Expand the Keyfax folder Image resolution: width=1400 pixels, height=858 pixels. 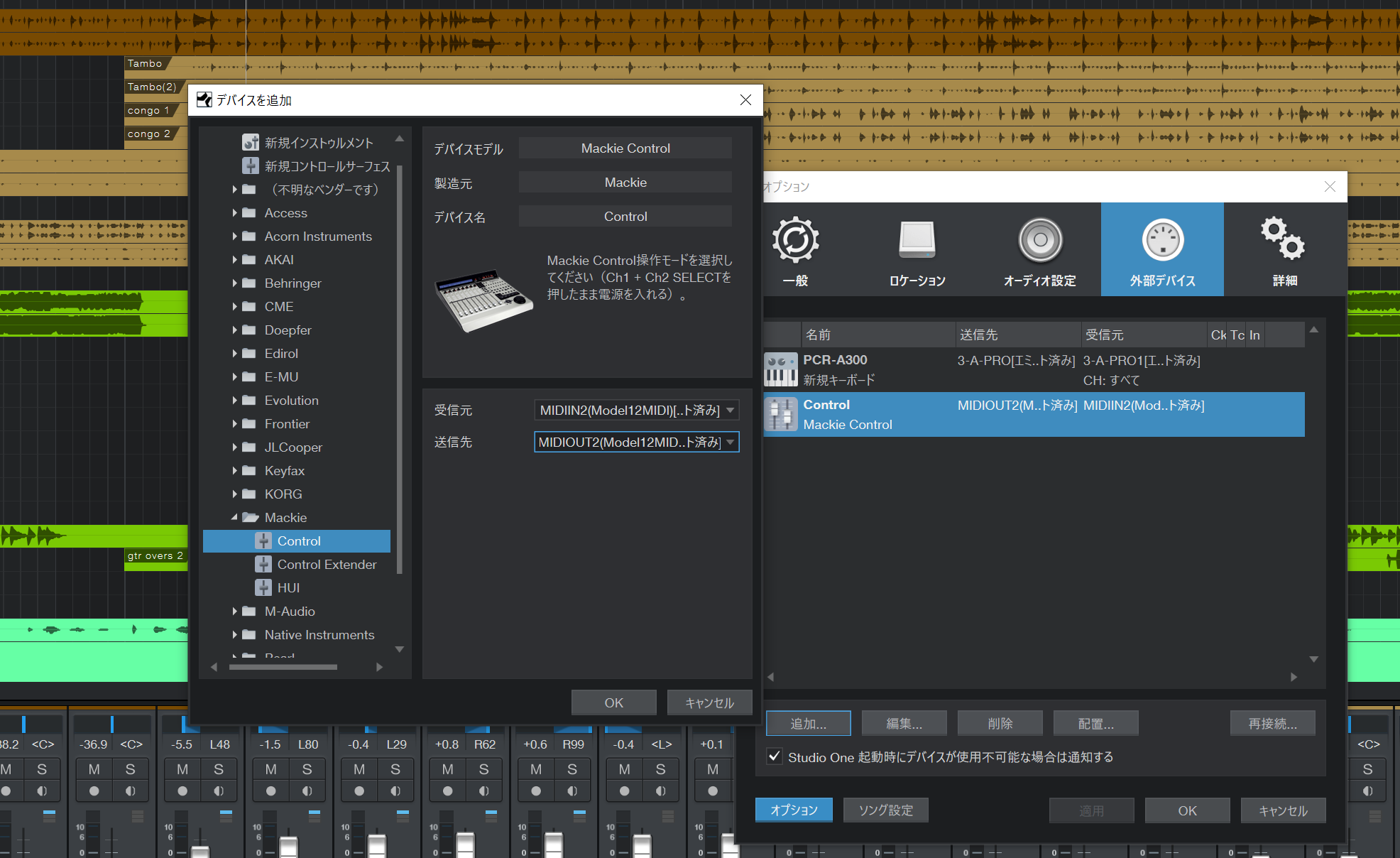pyautogui.click(x=234, y=470)
